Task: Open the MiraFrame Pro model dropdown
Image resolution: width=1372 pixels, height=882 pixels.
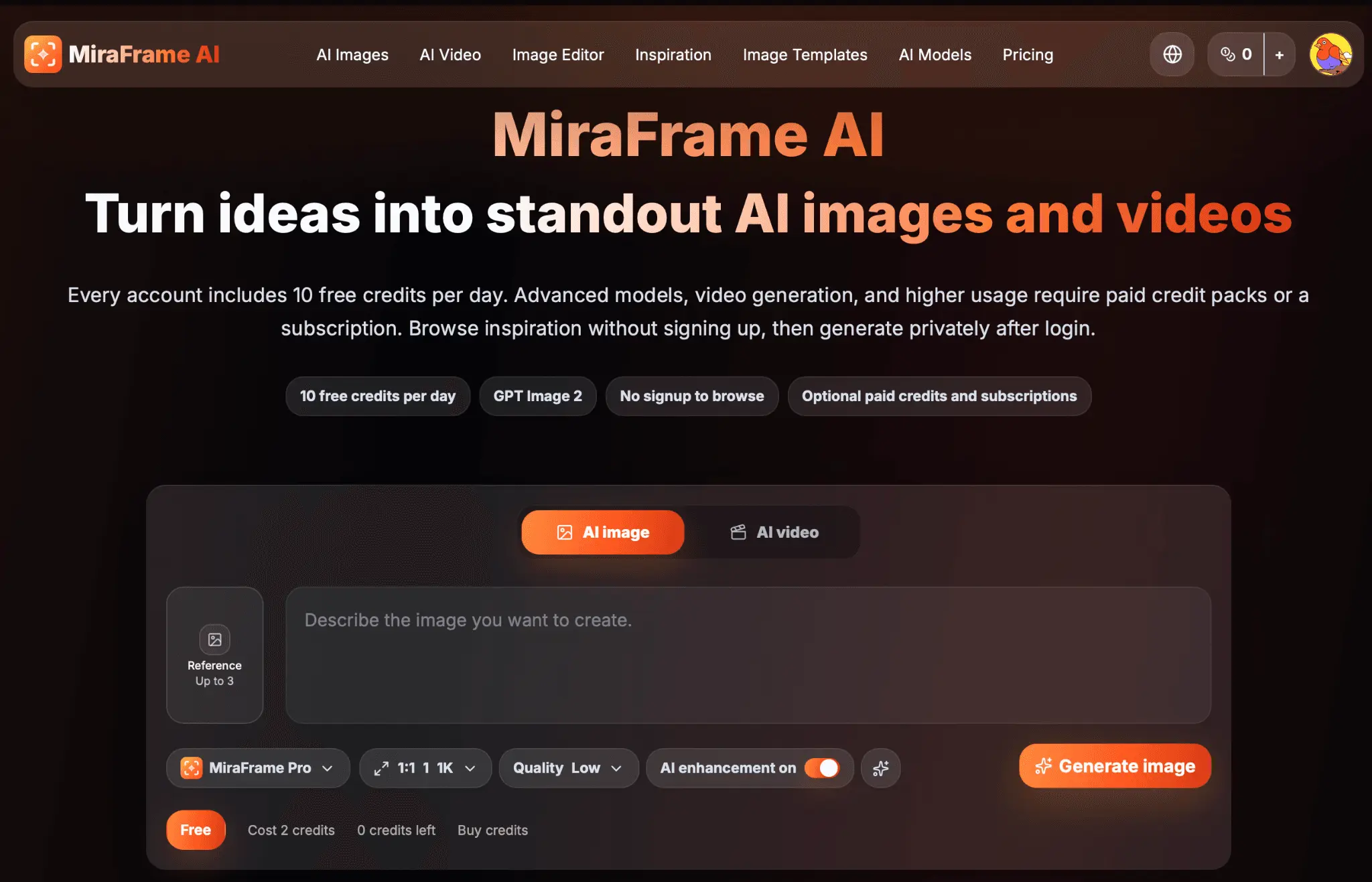Action: (258, 768)
